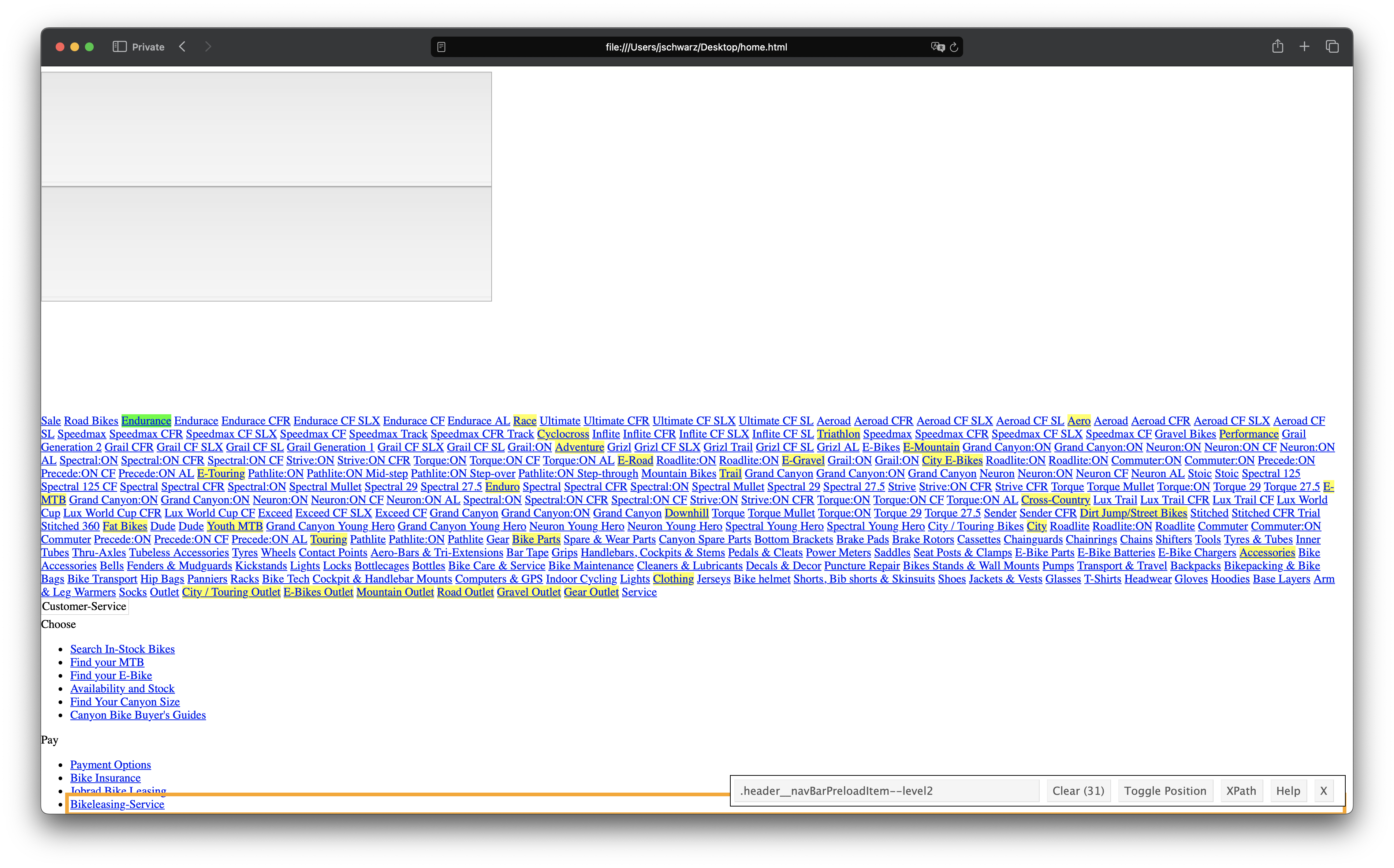Click the highlighted Downhill link
Screen dimensions: 1394x868
click(x=686, y=513)
